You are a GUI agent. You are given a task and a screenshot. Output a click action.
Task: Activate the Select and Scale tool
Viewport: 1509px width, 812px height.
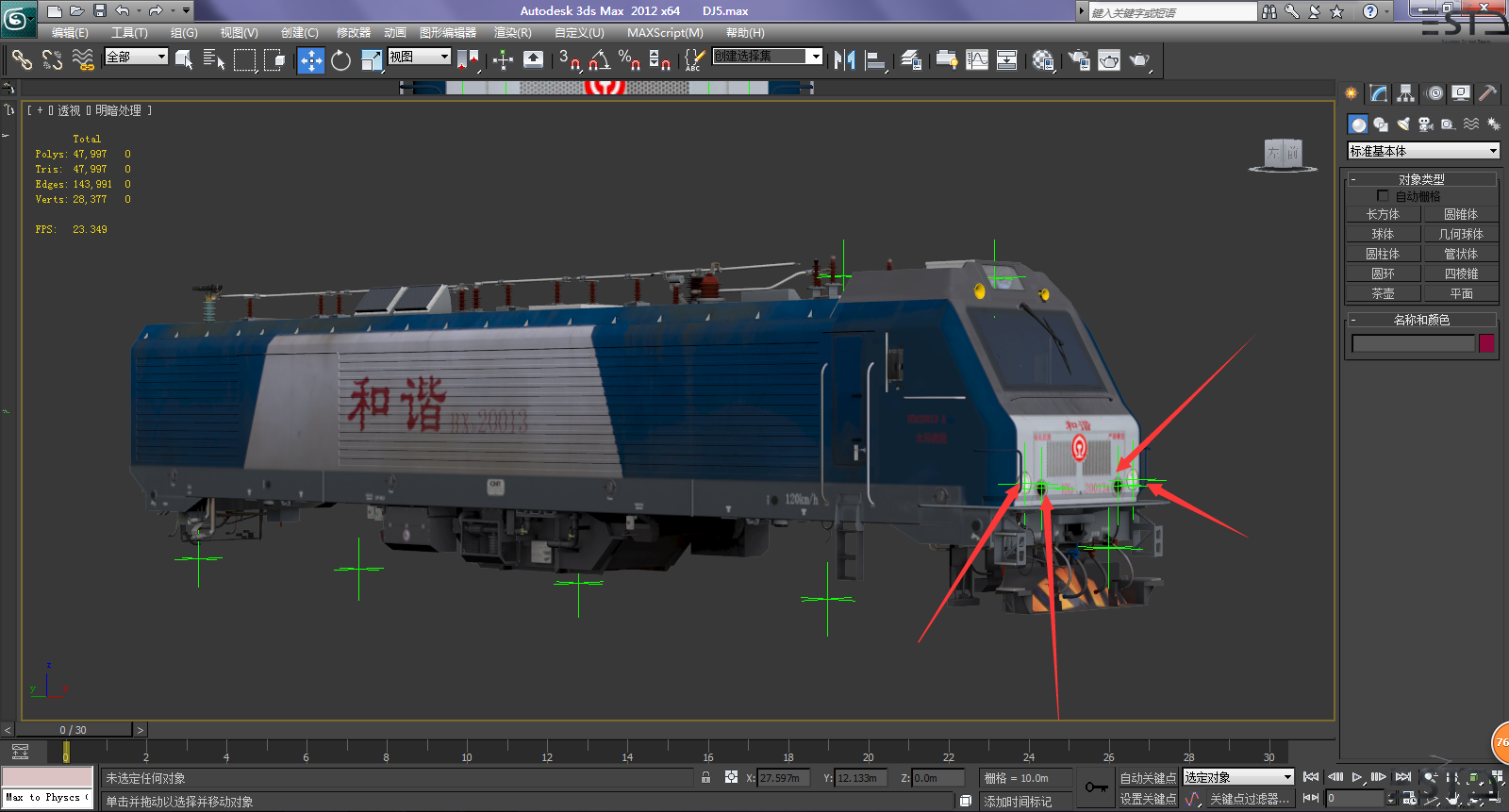click(x=372, y=60)
